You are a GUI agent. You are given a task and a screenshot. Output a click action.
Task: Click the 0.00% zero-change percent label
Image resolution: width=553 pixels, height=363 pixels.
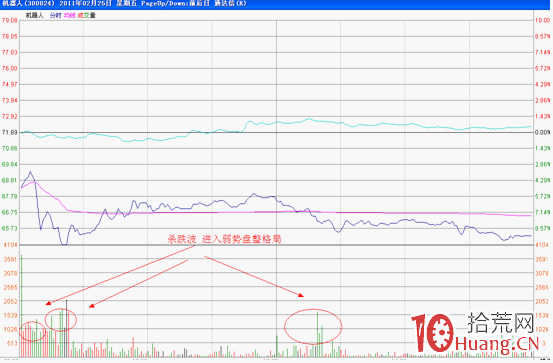pos(542,132)
